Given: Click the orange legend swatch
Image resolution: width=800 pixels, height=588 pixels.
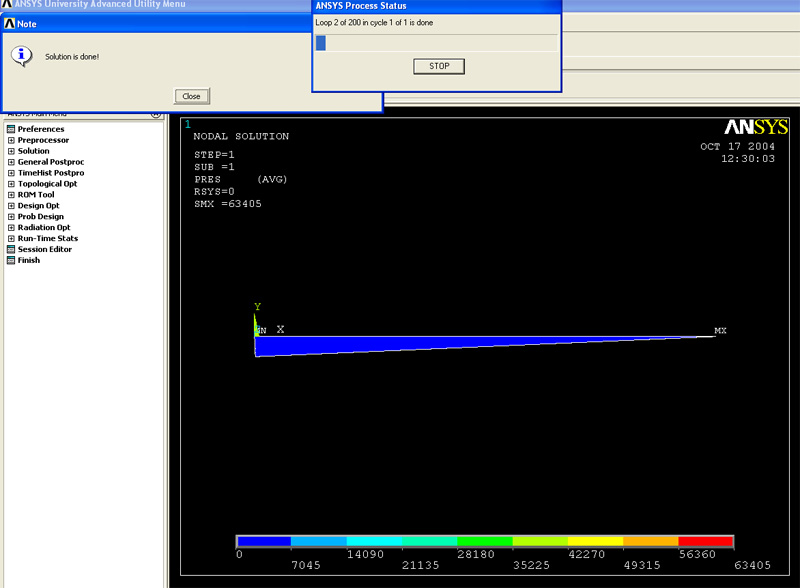Looking at the screenshot, I should pyautogui.click(x=651, y=541).
